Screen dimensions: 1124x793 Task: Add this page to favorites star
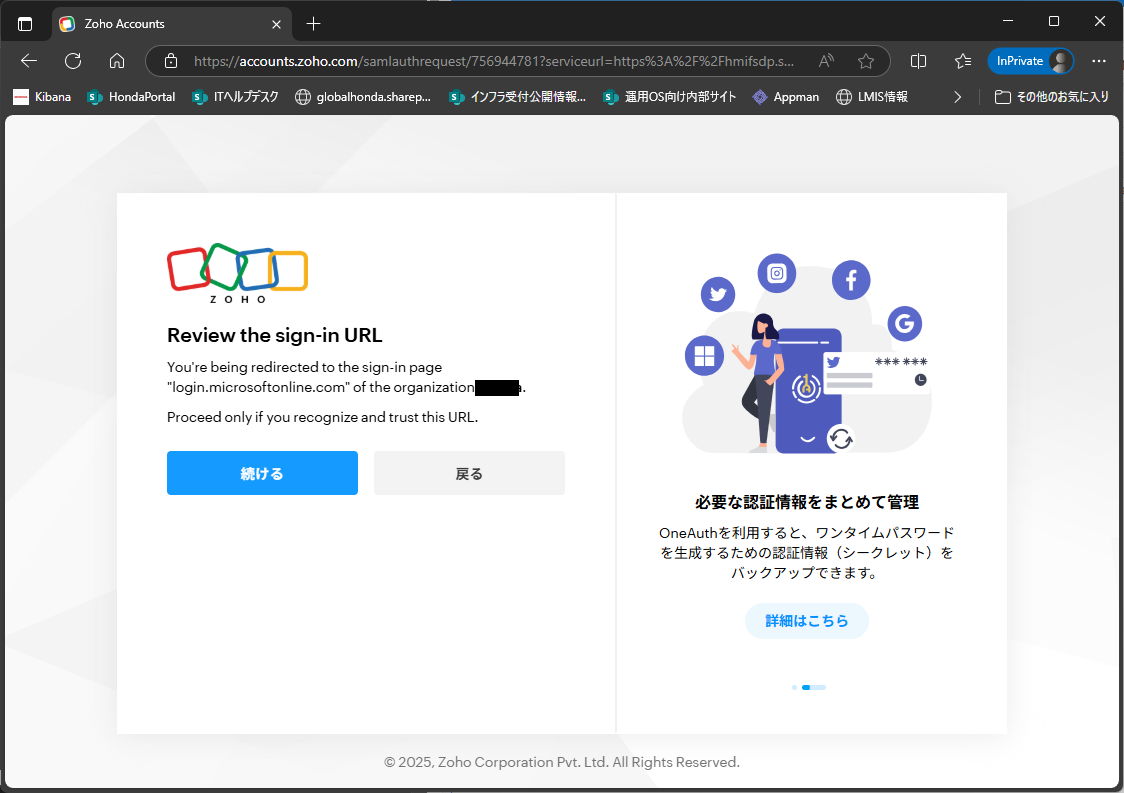[865, 61]
